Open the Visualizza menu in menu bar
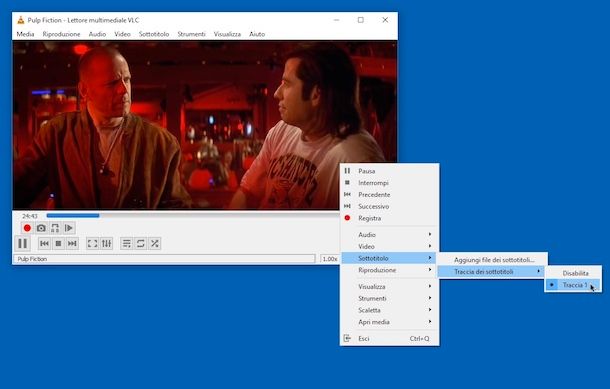 [227, 34]
